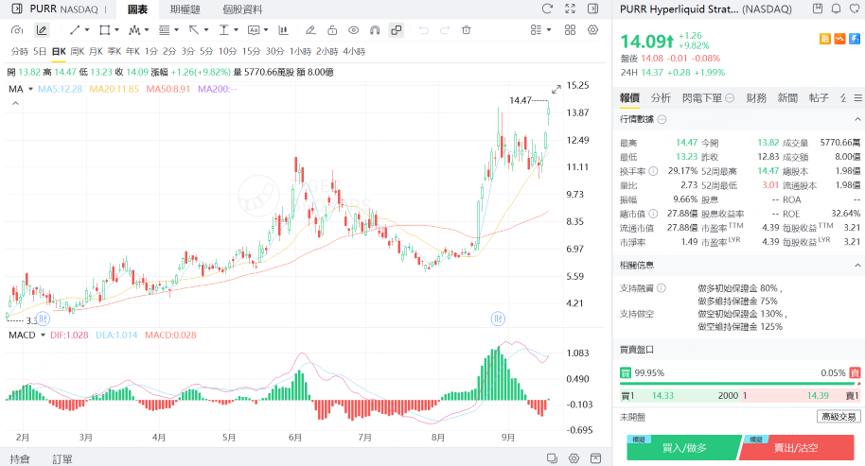Toggle the linked drawings sync button

396,30
